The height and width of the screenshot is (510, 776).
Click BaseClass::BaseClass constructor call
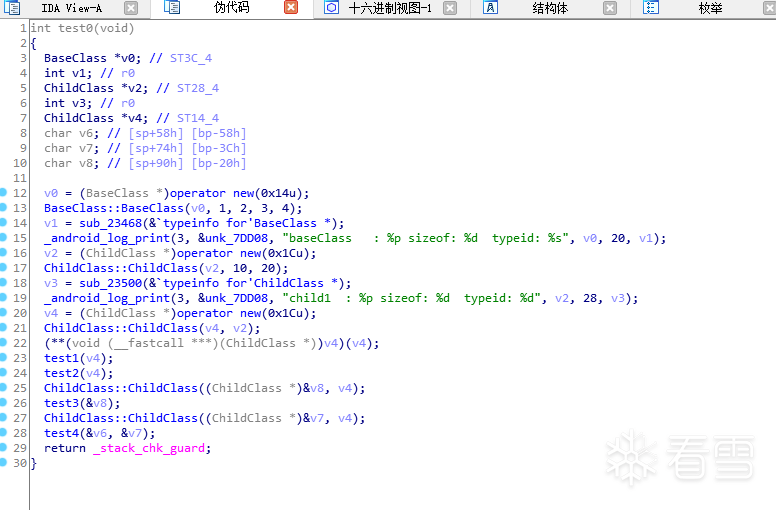point(114,208)
